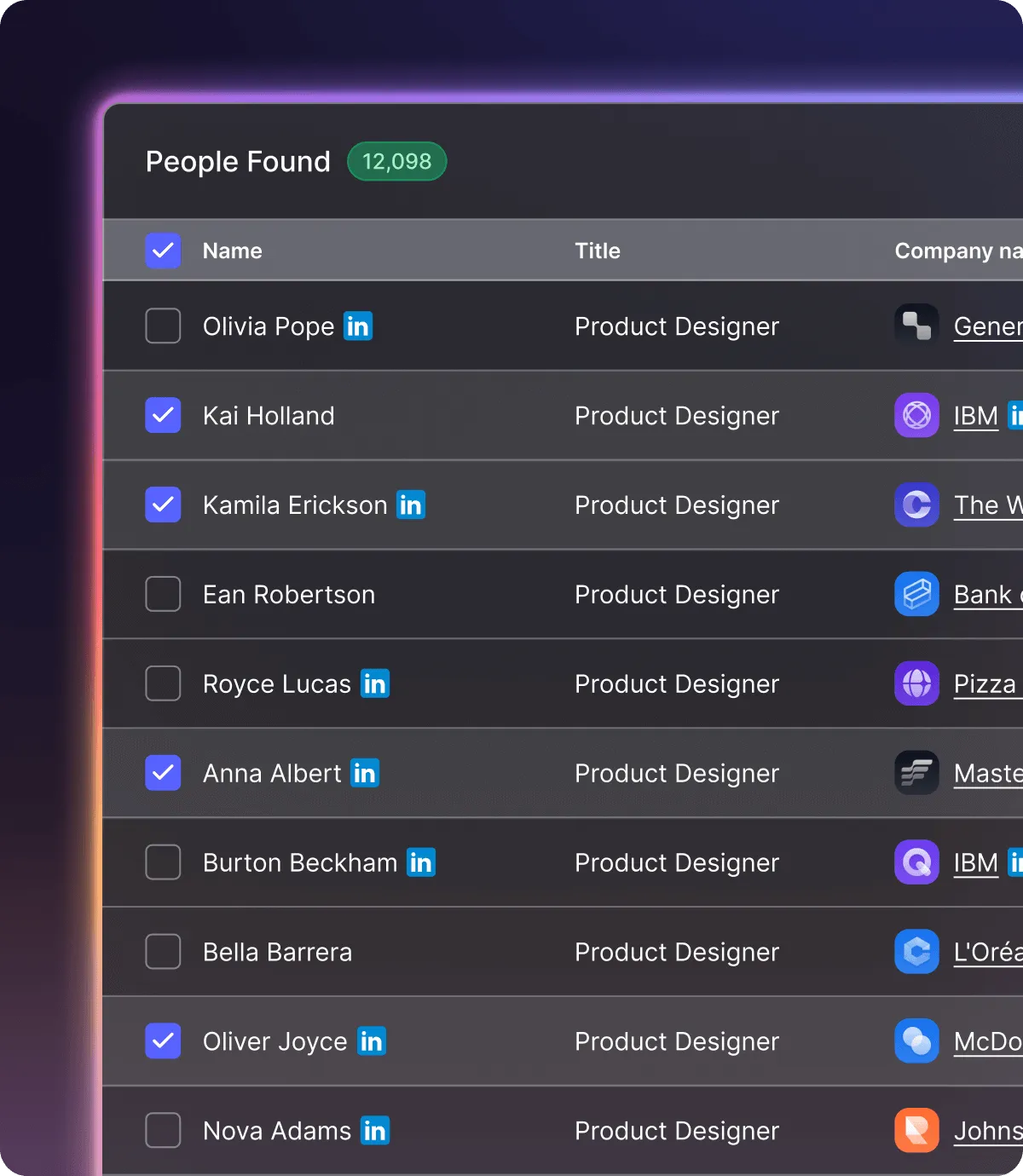The image size is (1023, 1176).
Task: Open Oliver Joyce's LinkedIn icon
Action: [372, 1041]
